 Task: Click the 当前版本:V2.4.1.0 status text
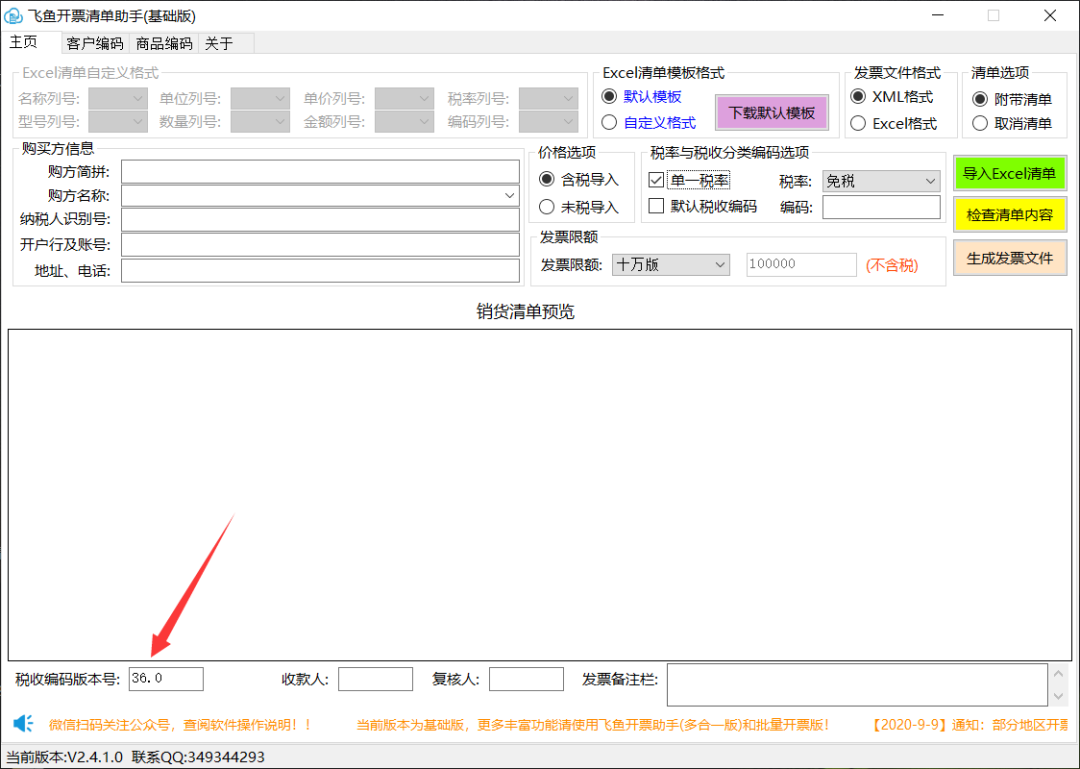click(x=65, y=757)
